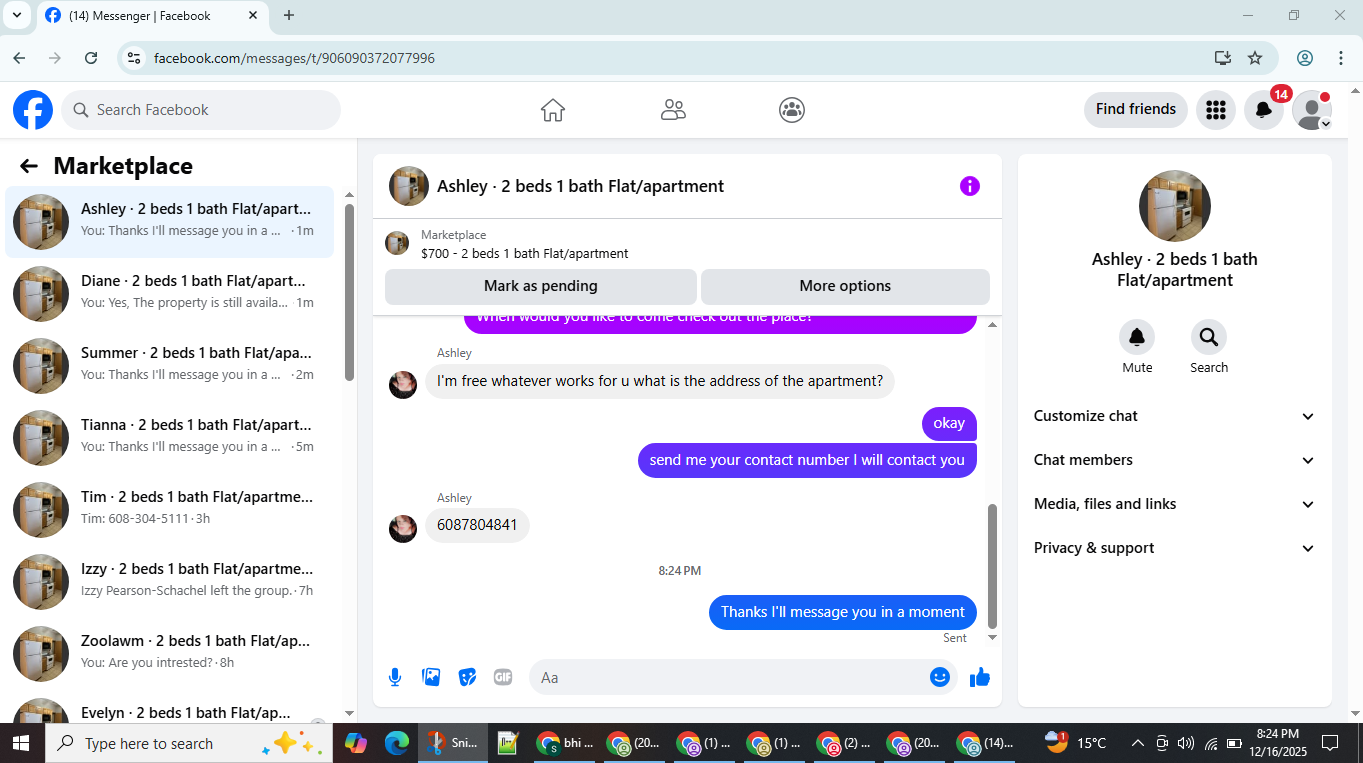Click the "send me your contact number" message
Screen dimensions: 1363x763
(807, 460)
